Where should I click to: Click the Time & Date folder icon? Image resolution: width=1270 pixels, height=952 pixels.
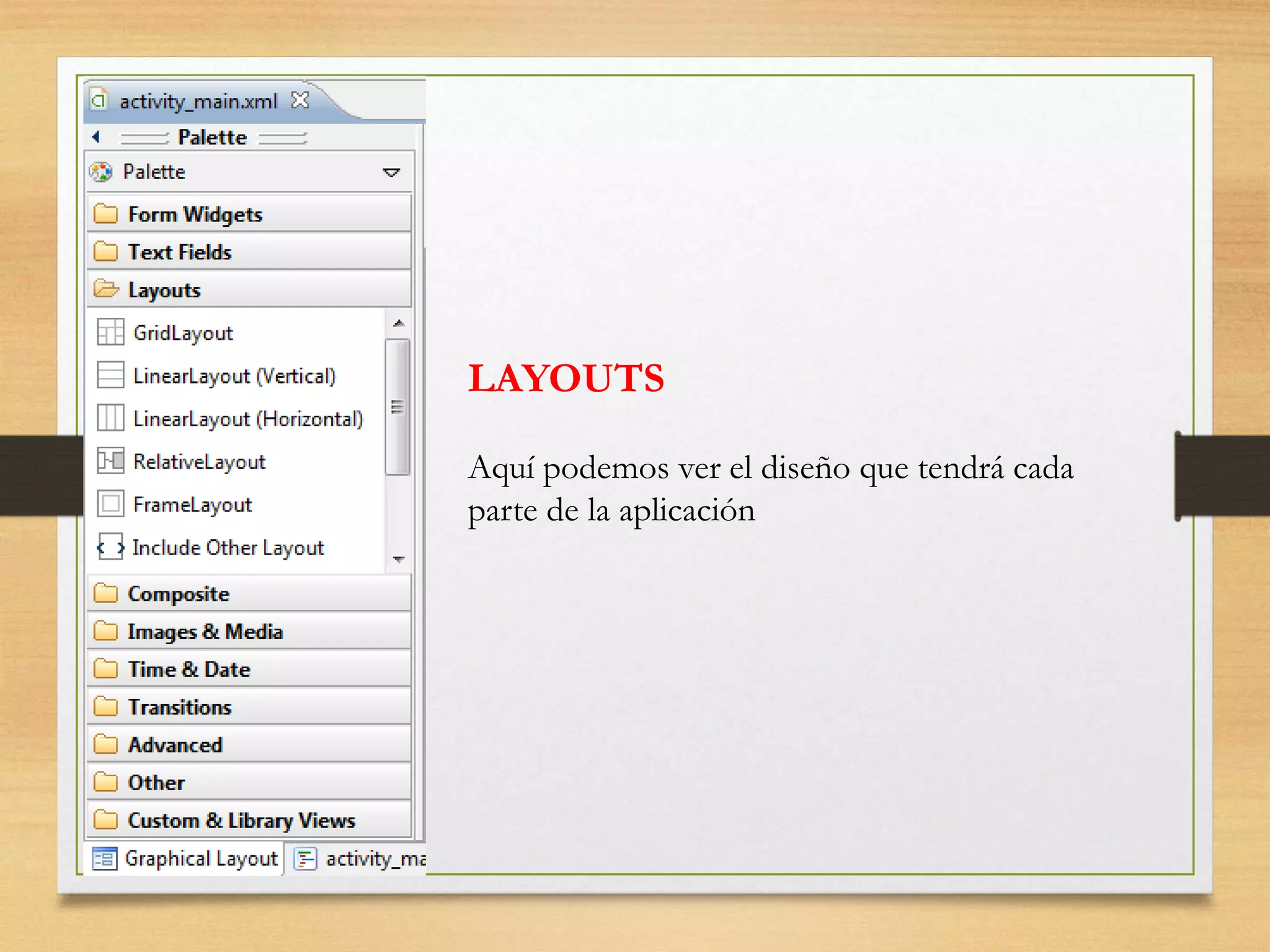tap(105, 669)
